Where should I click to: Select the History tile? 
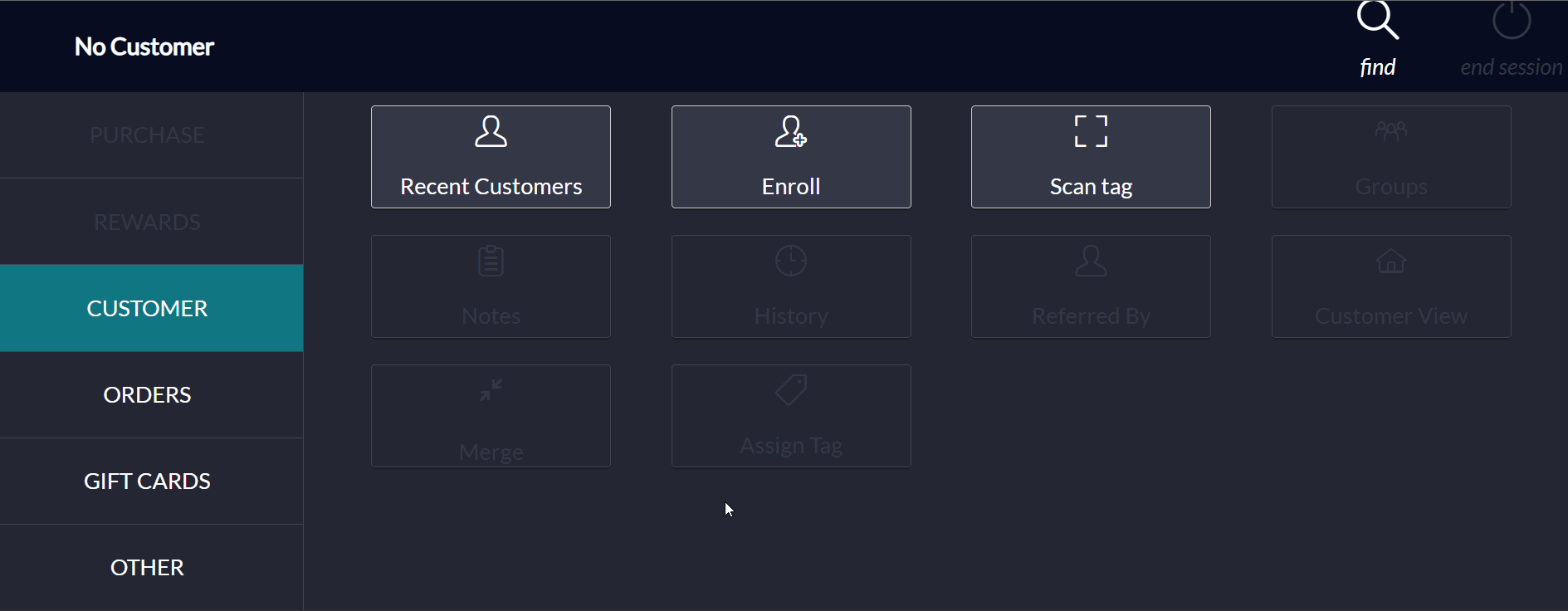click(791, 286)
